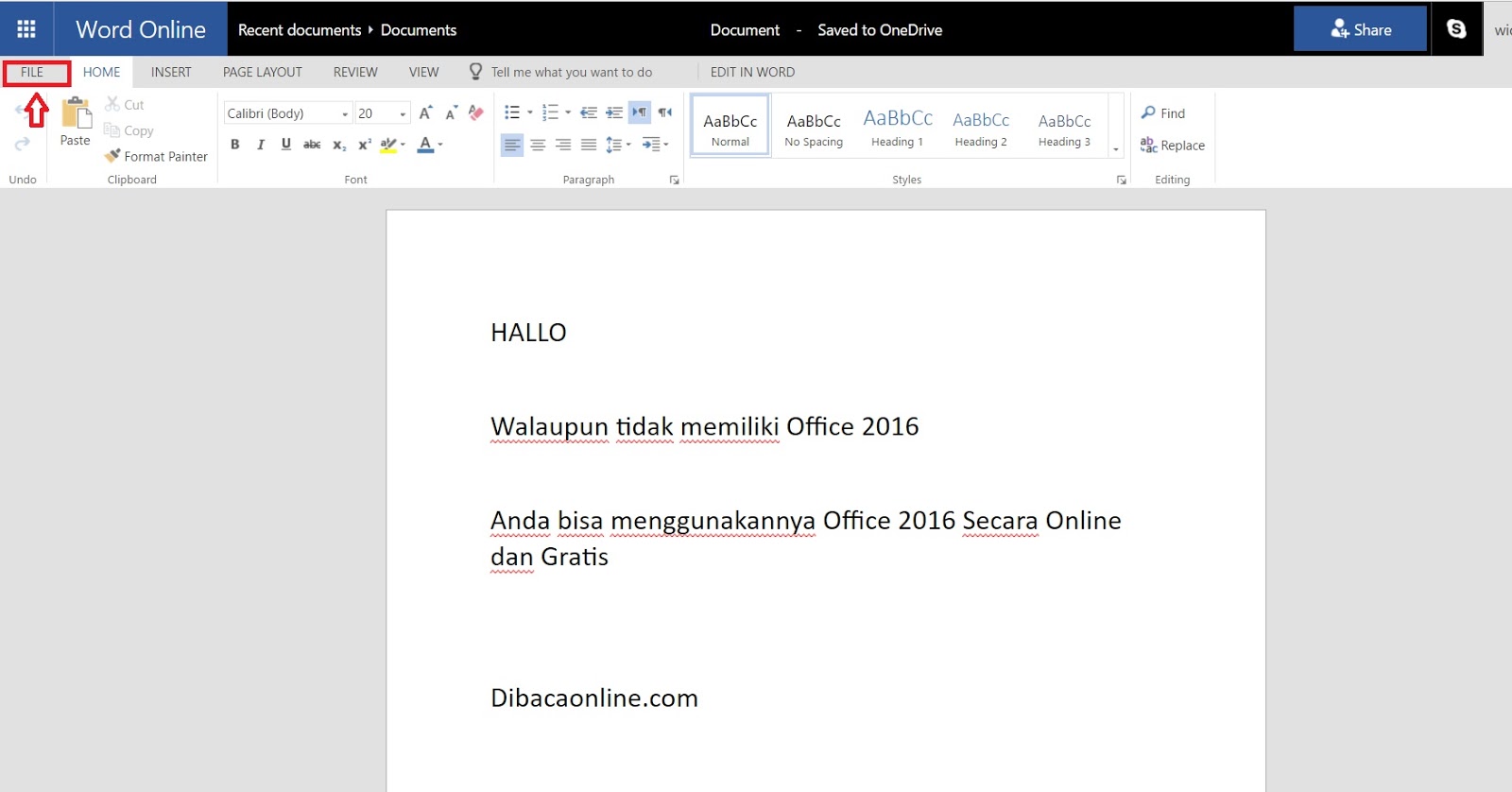Expand the highlight color arrow
The height and width of the screenshot is (792, 1512).
tap(404, 145)
